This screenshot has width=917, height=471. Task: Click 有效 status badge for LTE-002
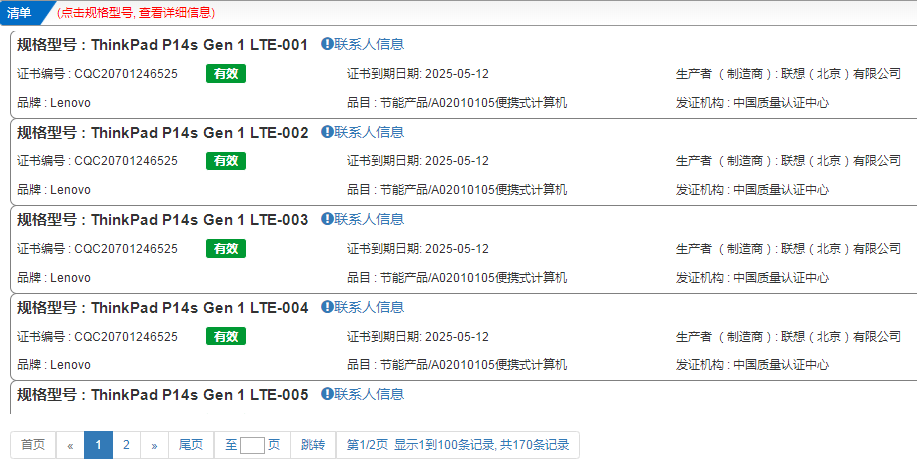[226, 161]
